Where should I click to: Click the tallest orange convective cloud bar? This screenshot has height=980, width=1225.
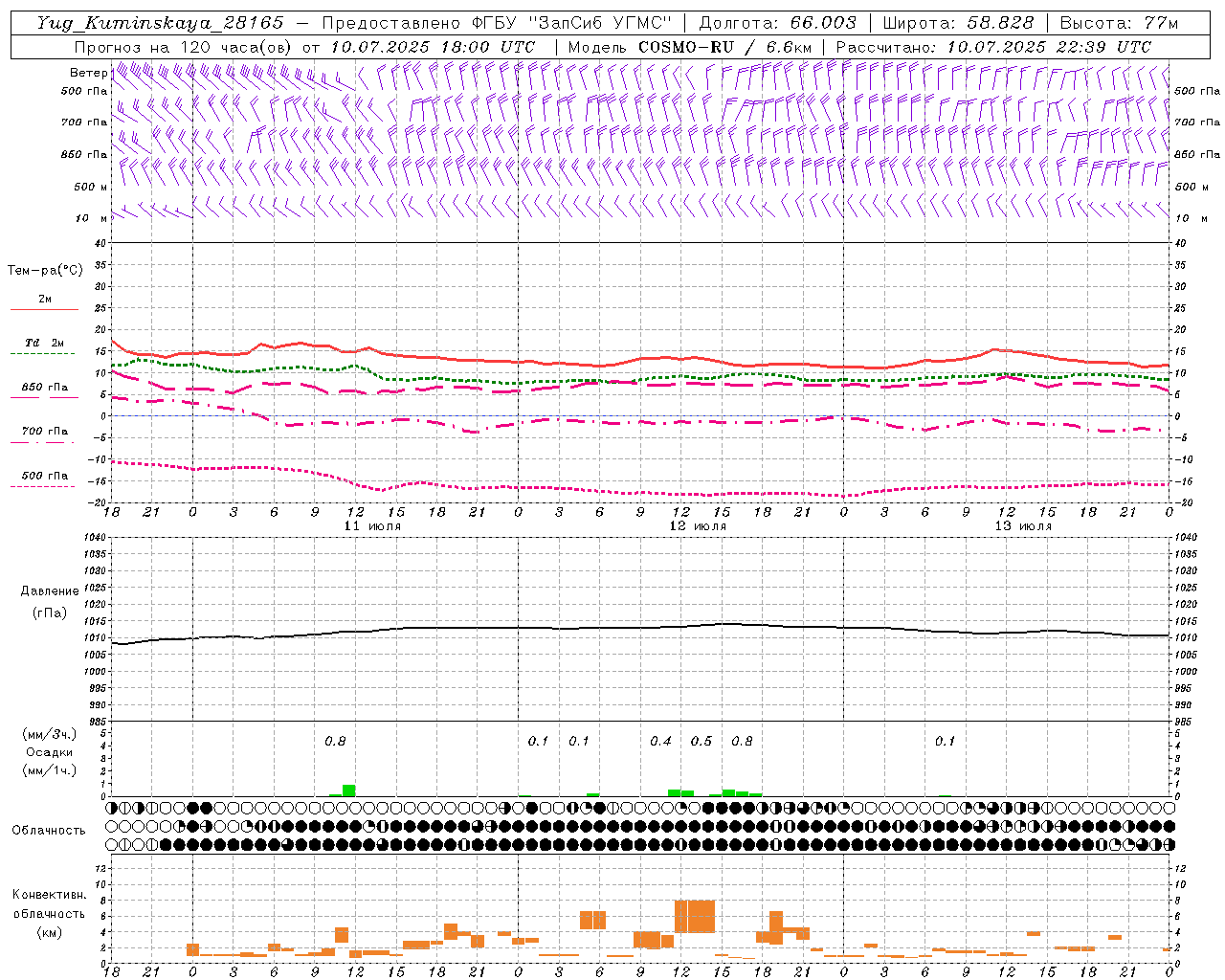(x=695, y=917)
